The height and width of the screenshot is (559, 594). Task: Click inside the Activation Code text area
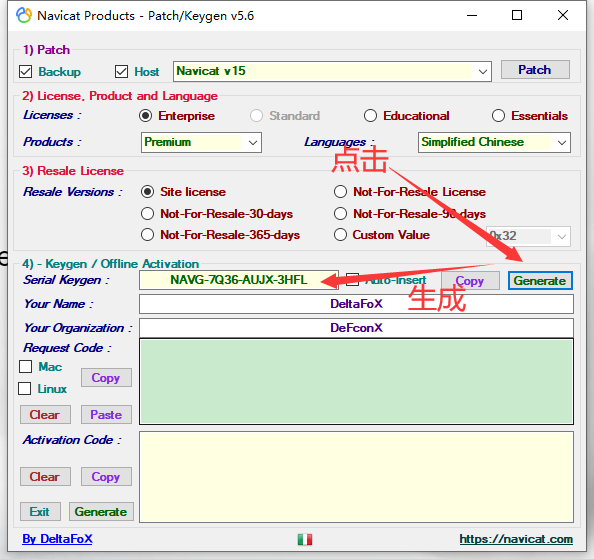click(356, 477)
